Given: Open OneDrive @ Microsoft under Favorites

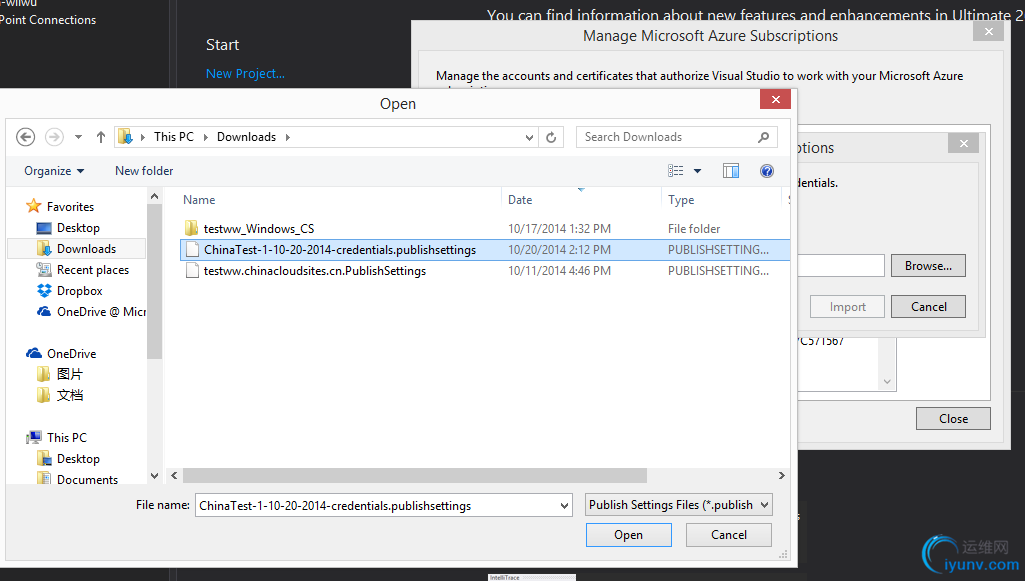Looking at the screenshot, I should click(101, 312).
